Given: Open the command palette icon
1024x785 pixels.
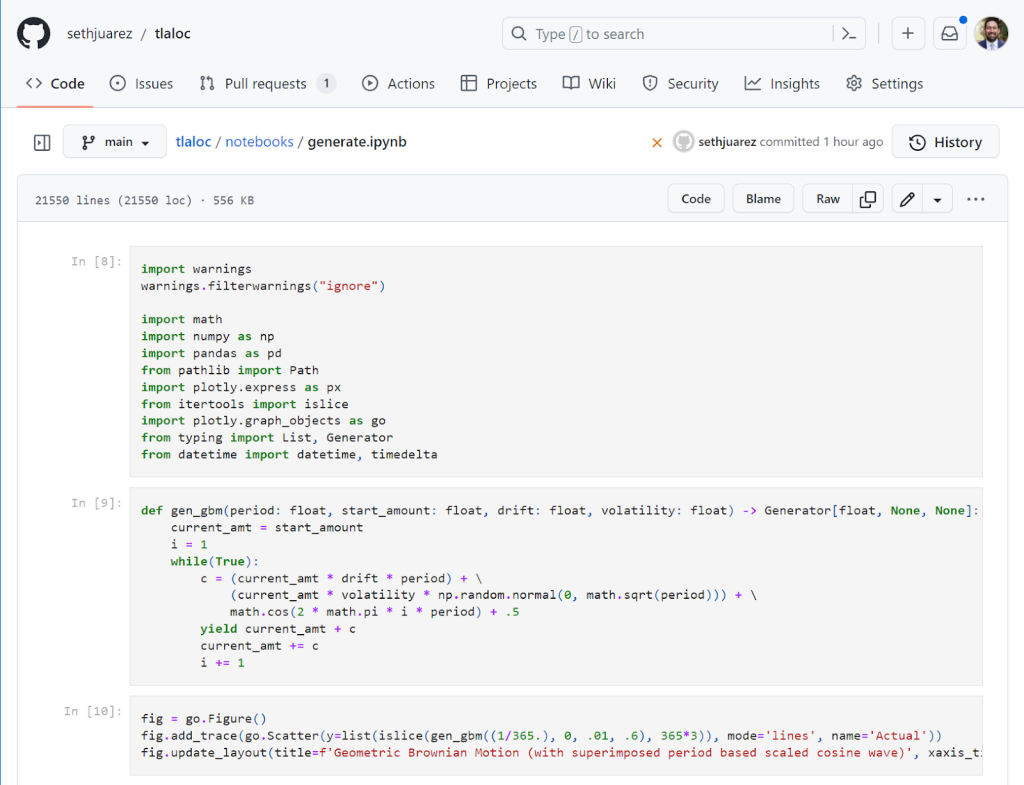Looking at the screenshot, I should click(x=848, y=34).
